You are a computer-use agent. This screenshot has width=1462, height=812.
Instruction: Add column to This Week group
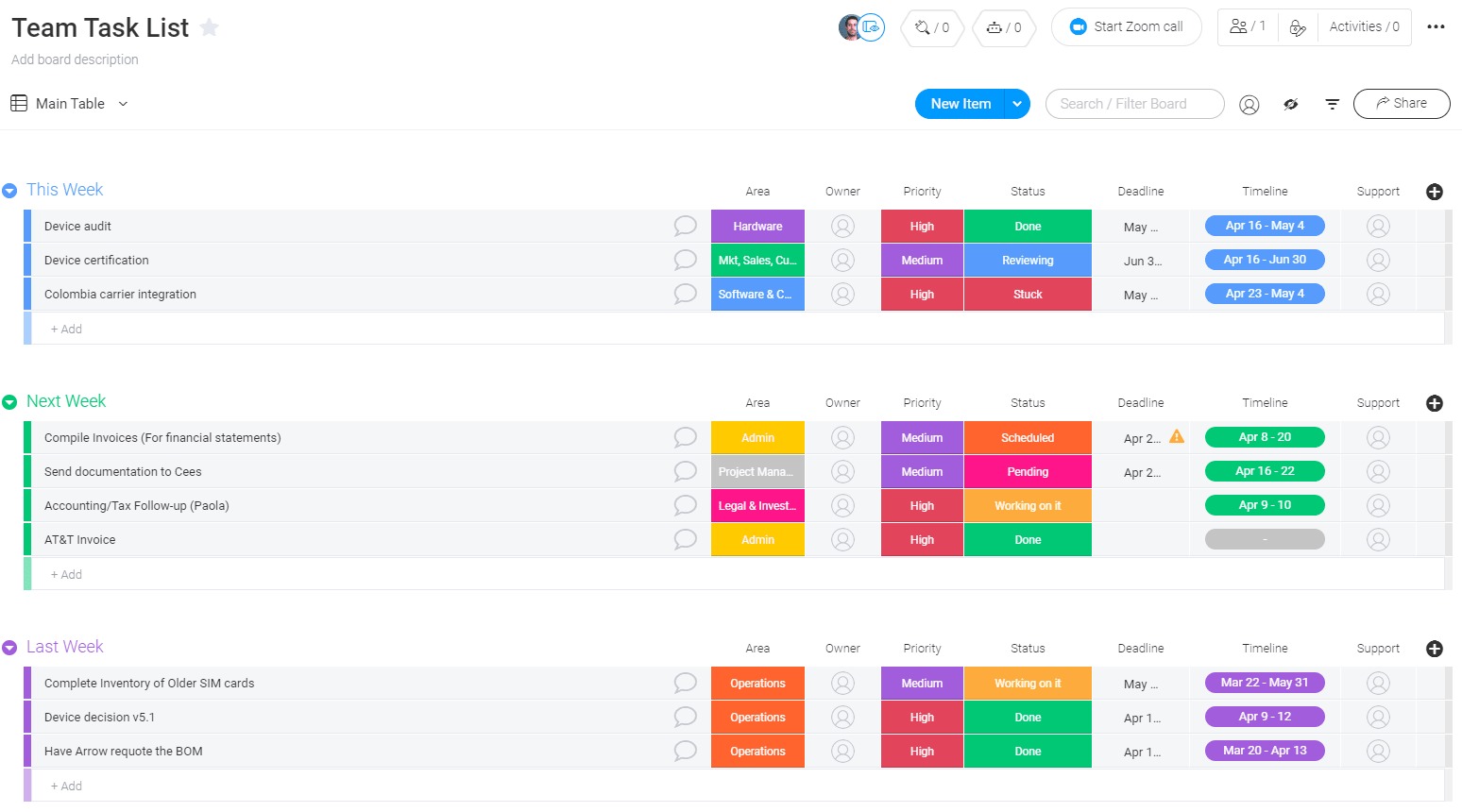coord(1434,192)
